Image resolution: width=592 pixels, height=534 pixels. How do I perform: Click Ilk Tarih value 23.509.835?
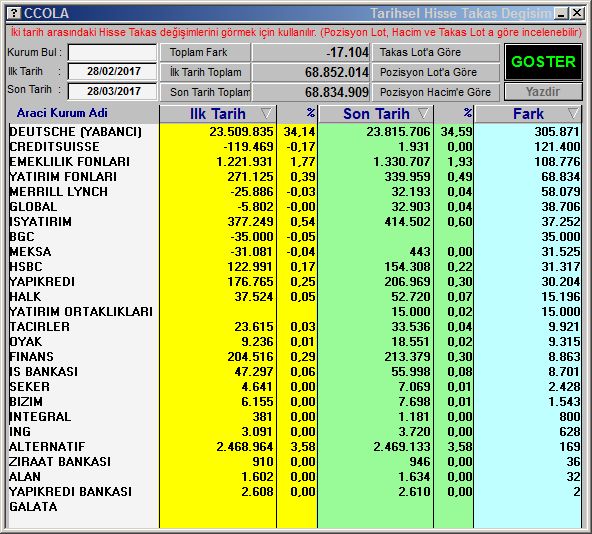[241, 132]
